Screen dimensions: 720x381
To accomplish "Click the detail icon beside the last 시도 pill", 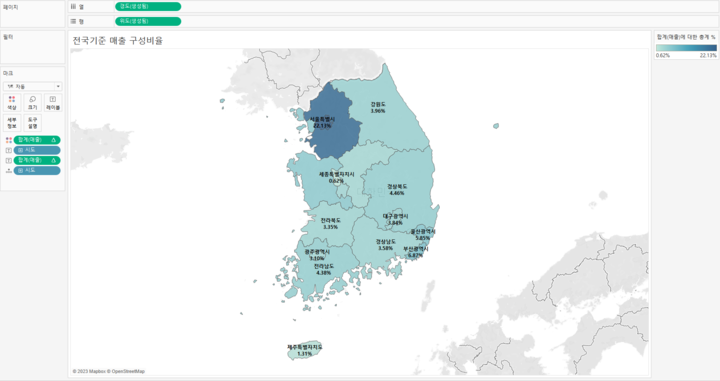I will coord(8,171).
